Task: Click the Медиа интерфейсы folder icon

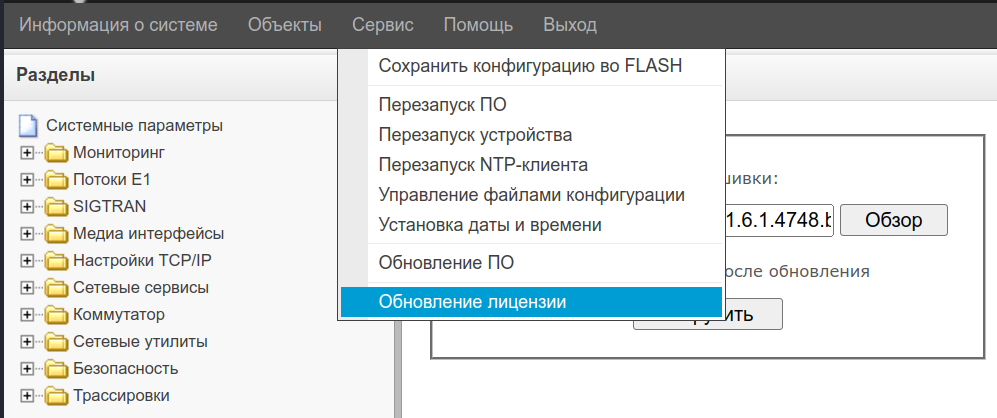Action: [x=56, y=234]
